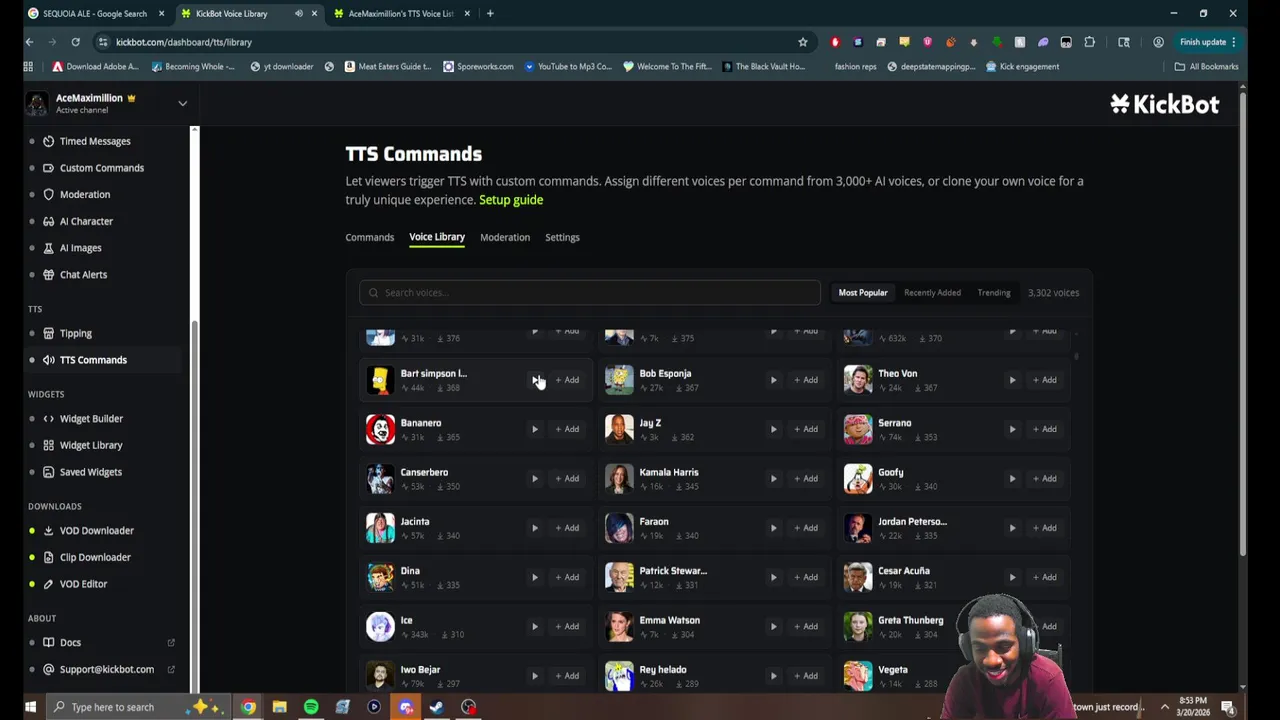The width and height of the screenshot is (1280, 720).
Task: Click the Windows Start button
Action: pos(30,707)
